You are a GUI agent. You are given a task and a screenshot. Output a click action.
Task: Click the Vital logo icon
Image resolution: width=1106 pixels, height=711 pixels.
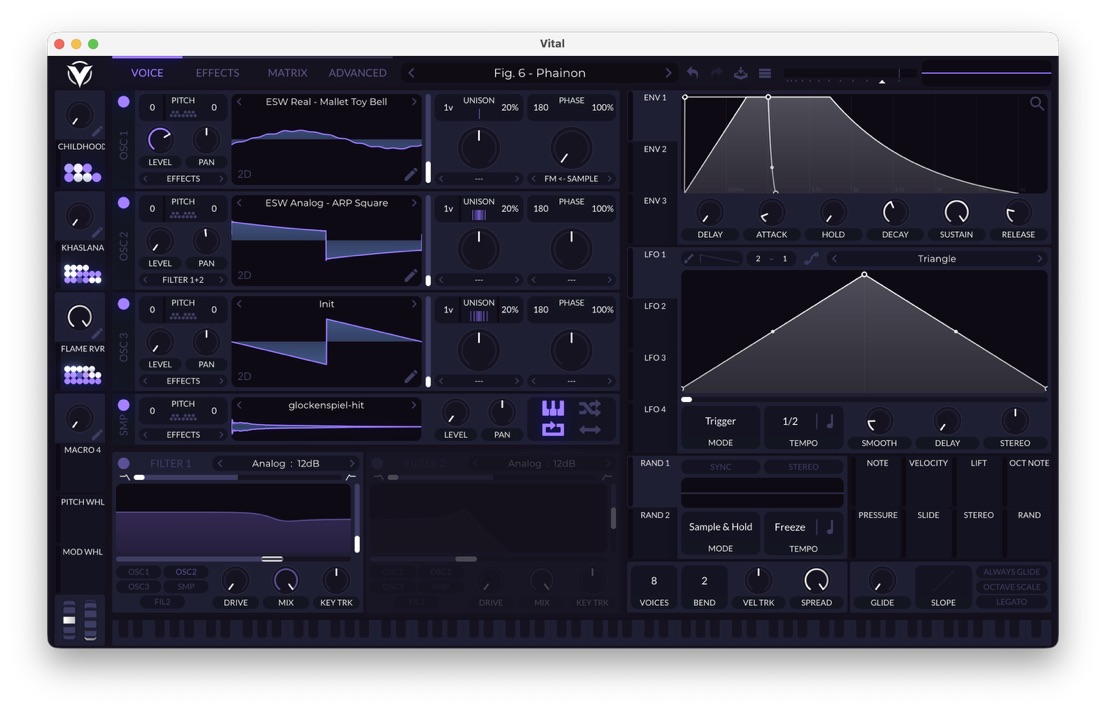(x=79, y=73)
